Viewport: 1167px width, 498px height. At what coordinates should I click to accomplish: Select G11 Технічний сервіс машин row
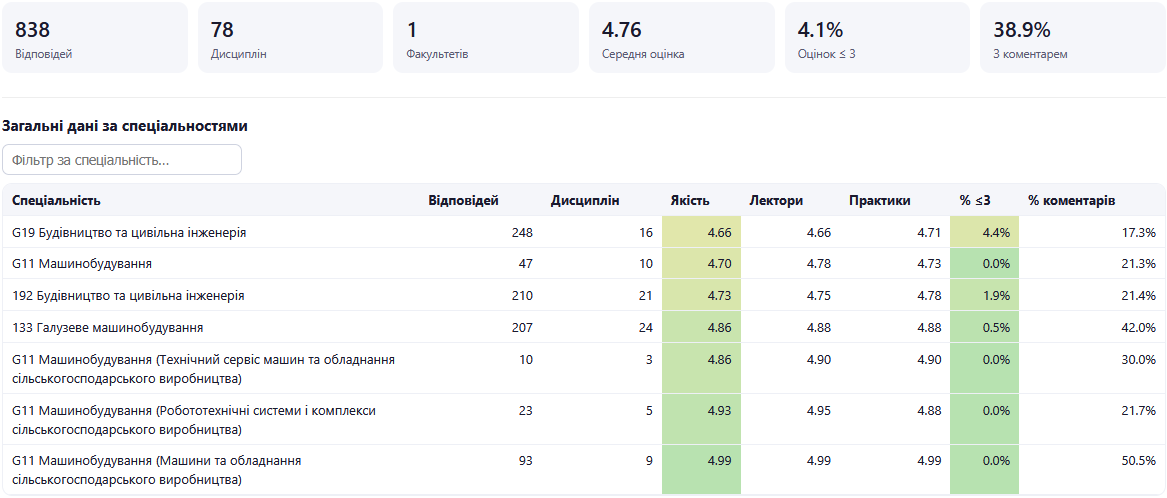tap(584, 368)
